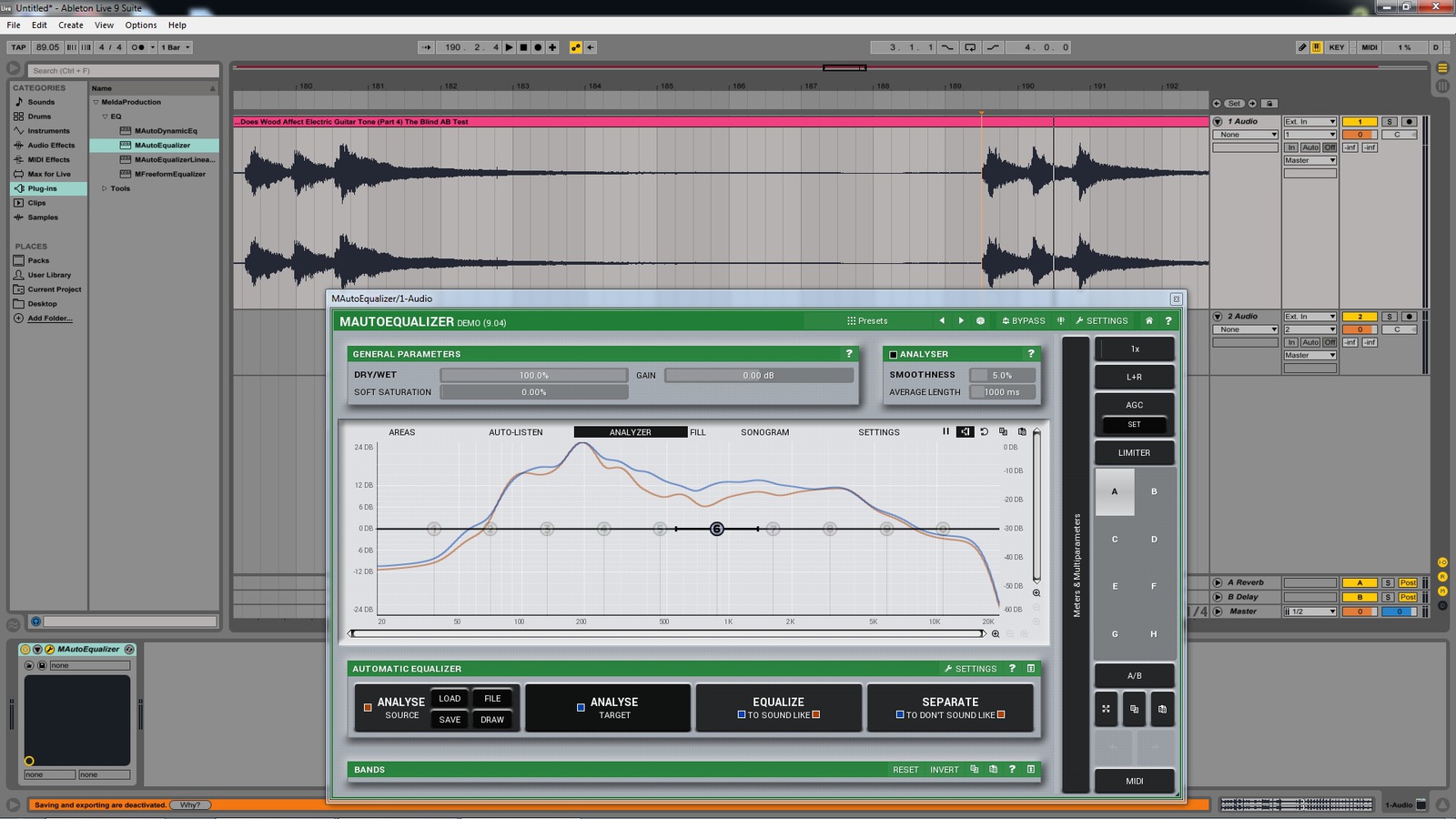This screenshot has height=819, width=1456.
Task: Toggle Solo on 1 Audio track
Action: pyautogui.click(x=1389, y=121)
